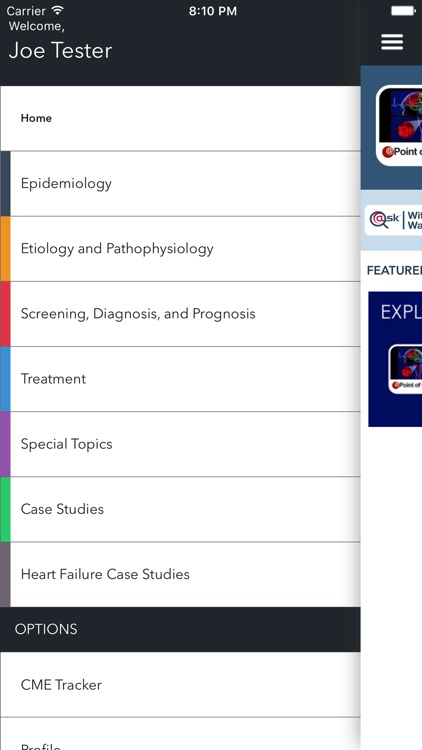Viewport: 422px width, 750px height.
Task: Go to Screening, Diagnosis, and Prognosis
Action: tap(180, 314)
